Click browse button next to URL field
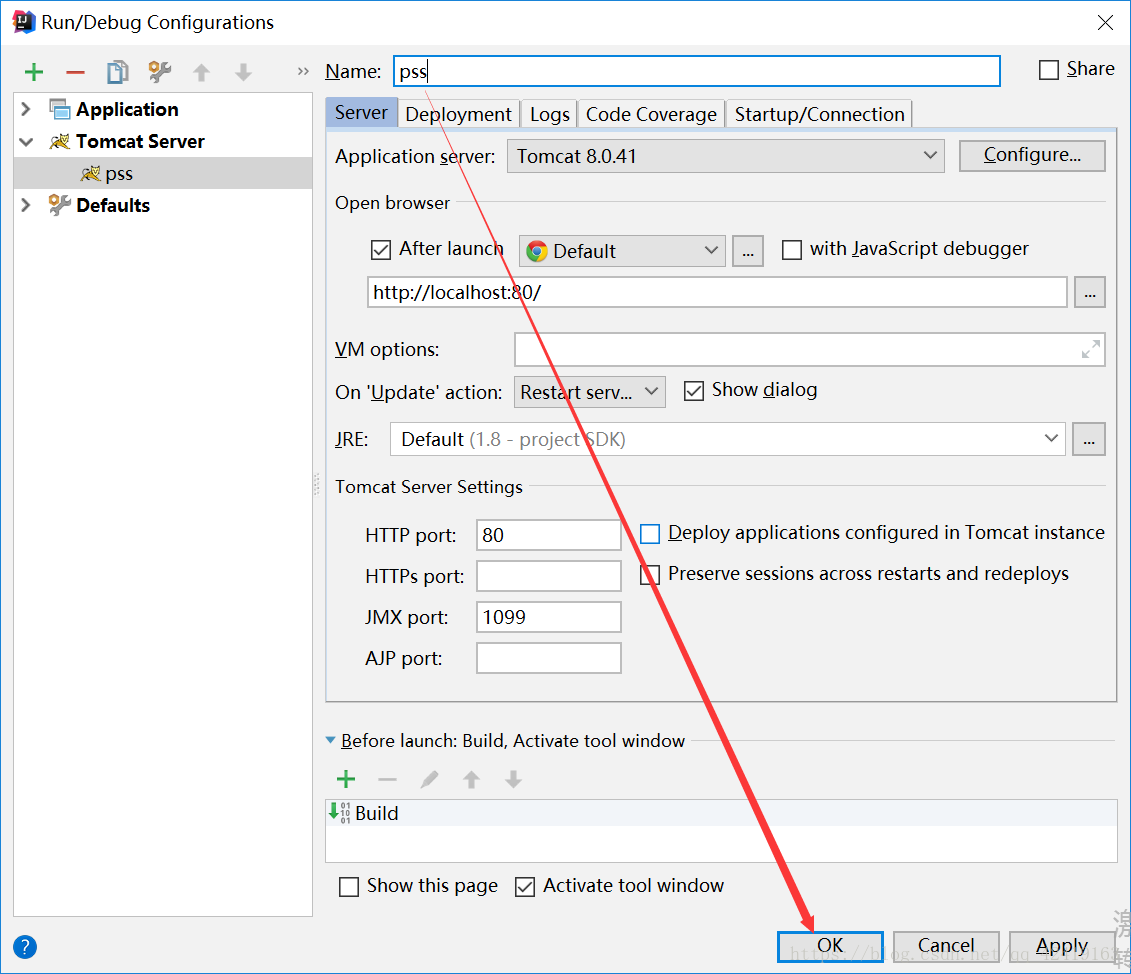The width and height of the screenshot is (1131, 974). point(1090,292)
